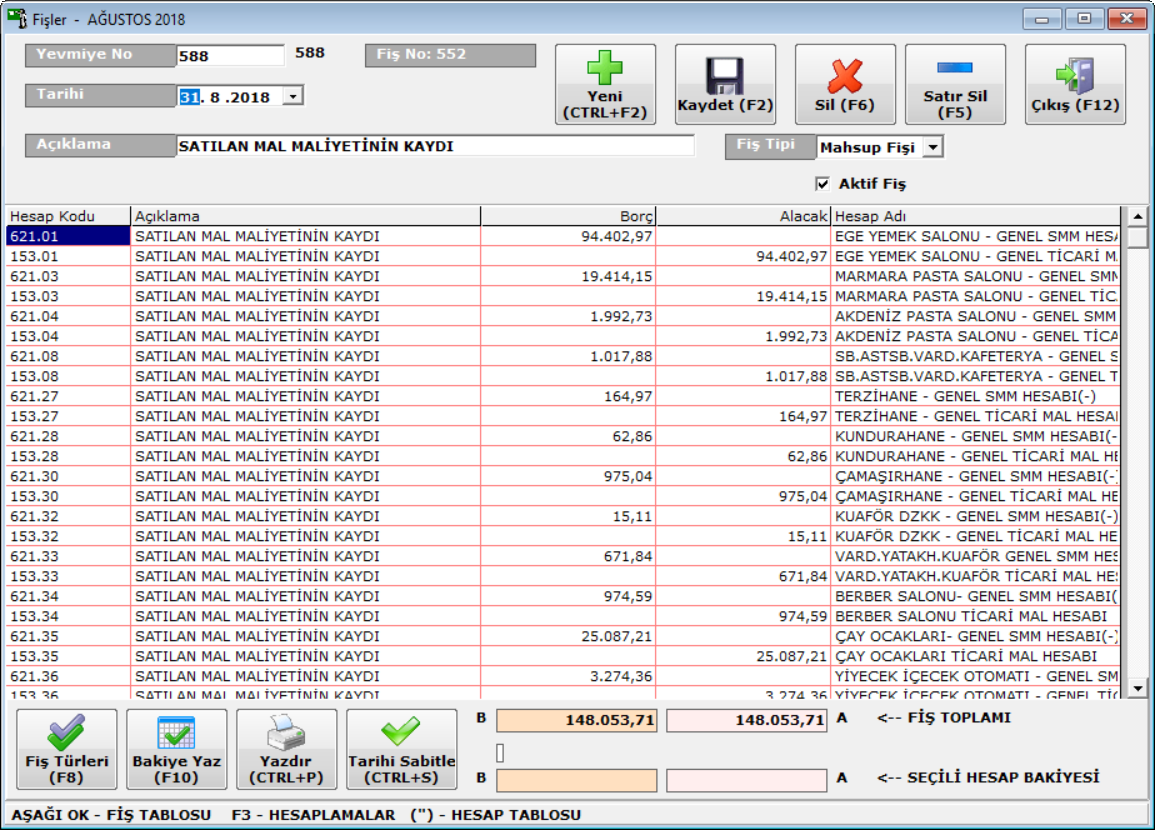Screen dimensions: 1155x830
Task: Toggle the Aktif Fiş checkbox
Action: point(823,184)
